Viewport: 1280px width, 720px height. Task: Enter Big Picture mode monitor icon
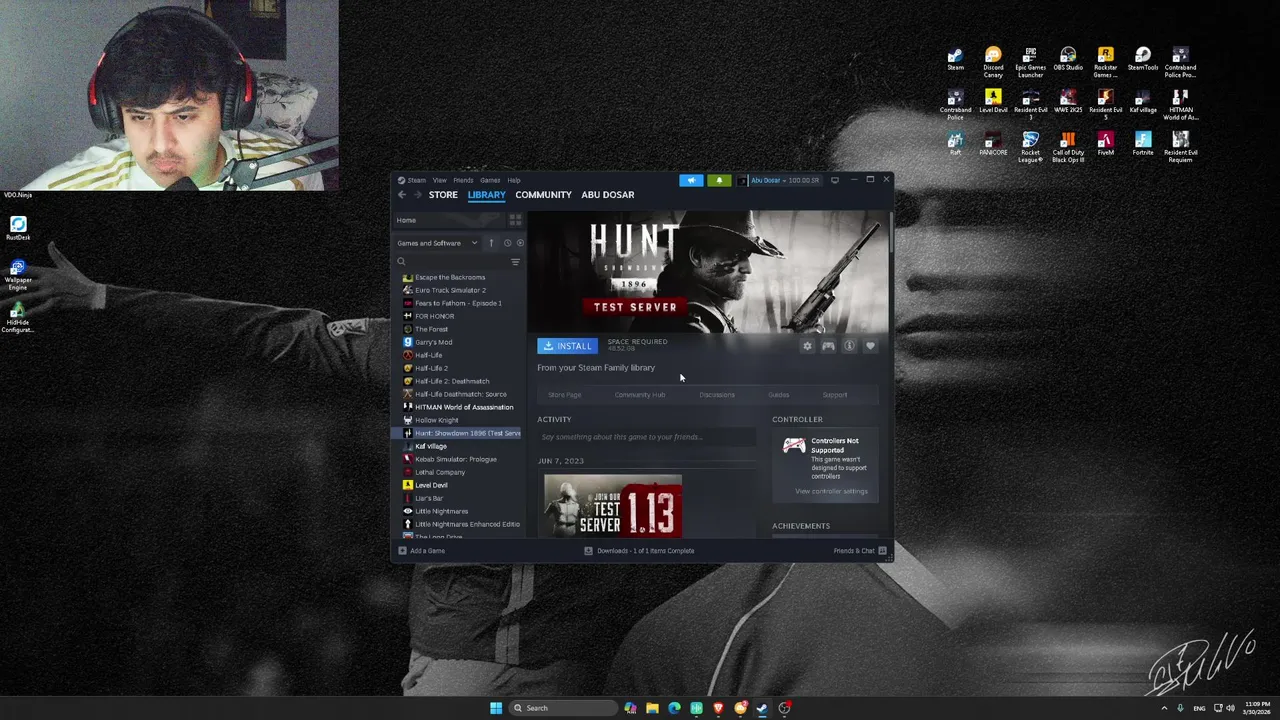(835, 180)
